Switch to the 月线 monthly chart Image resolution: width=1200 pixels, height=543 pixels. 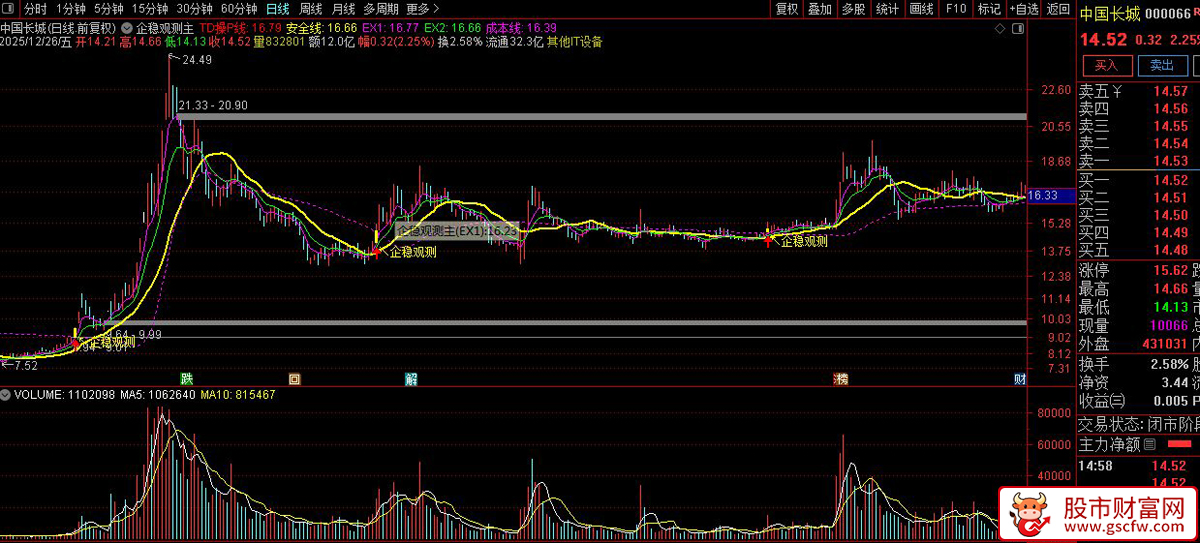tap(344, 9)
